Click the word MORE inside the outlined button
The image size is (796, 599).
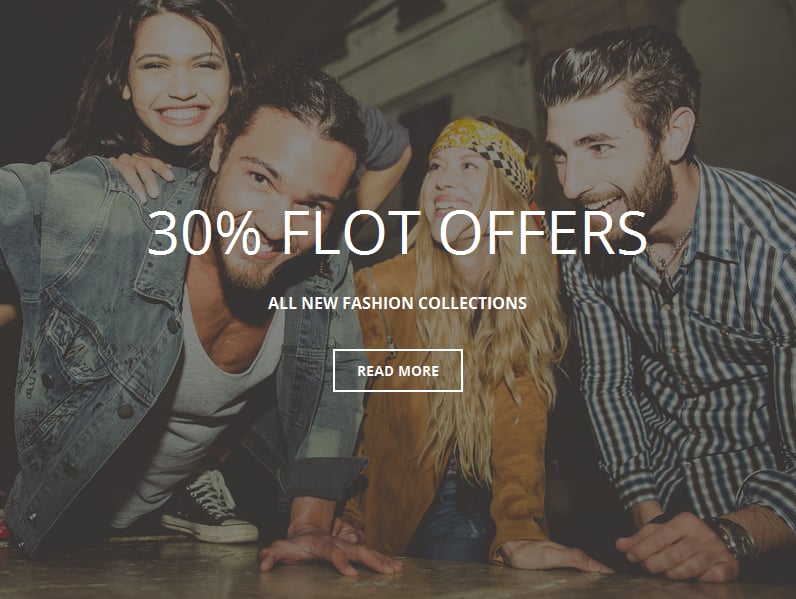click(x=418, y=371)
